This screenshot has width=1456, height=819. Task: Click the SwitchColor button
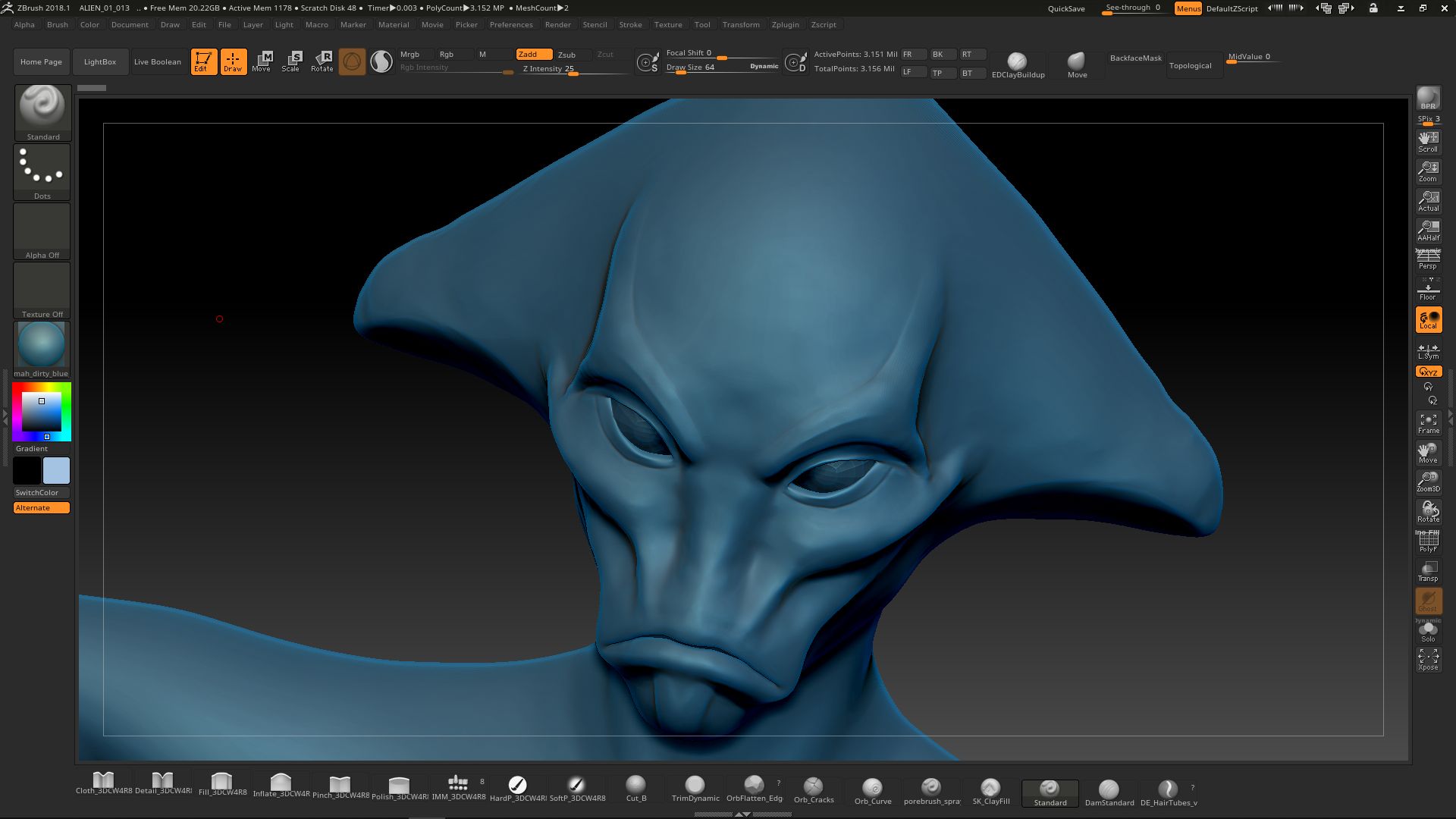(42, 492)
